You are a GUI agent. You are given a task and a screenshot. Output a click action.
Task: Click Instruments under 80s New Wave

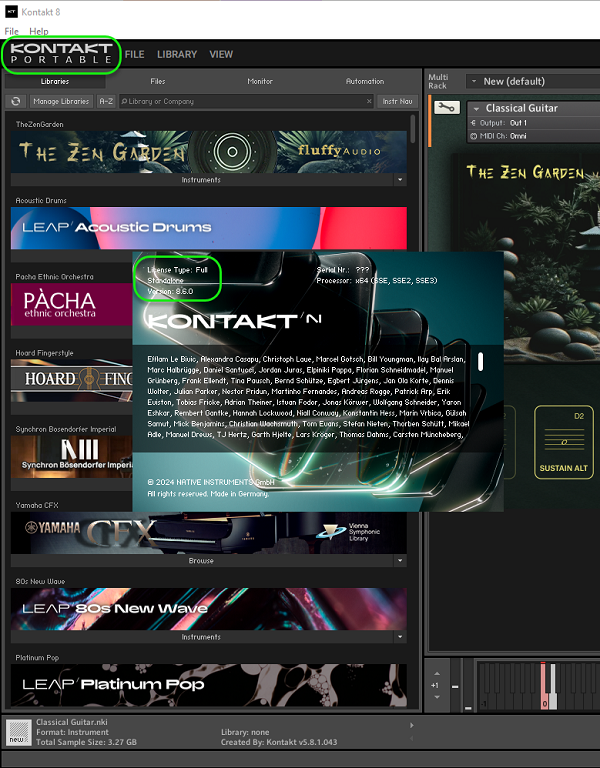201,637
